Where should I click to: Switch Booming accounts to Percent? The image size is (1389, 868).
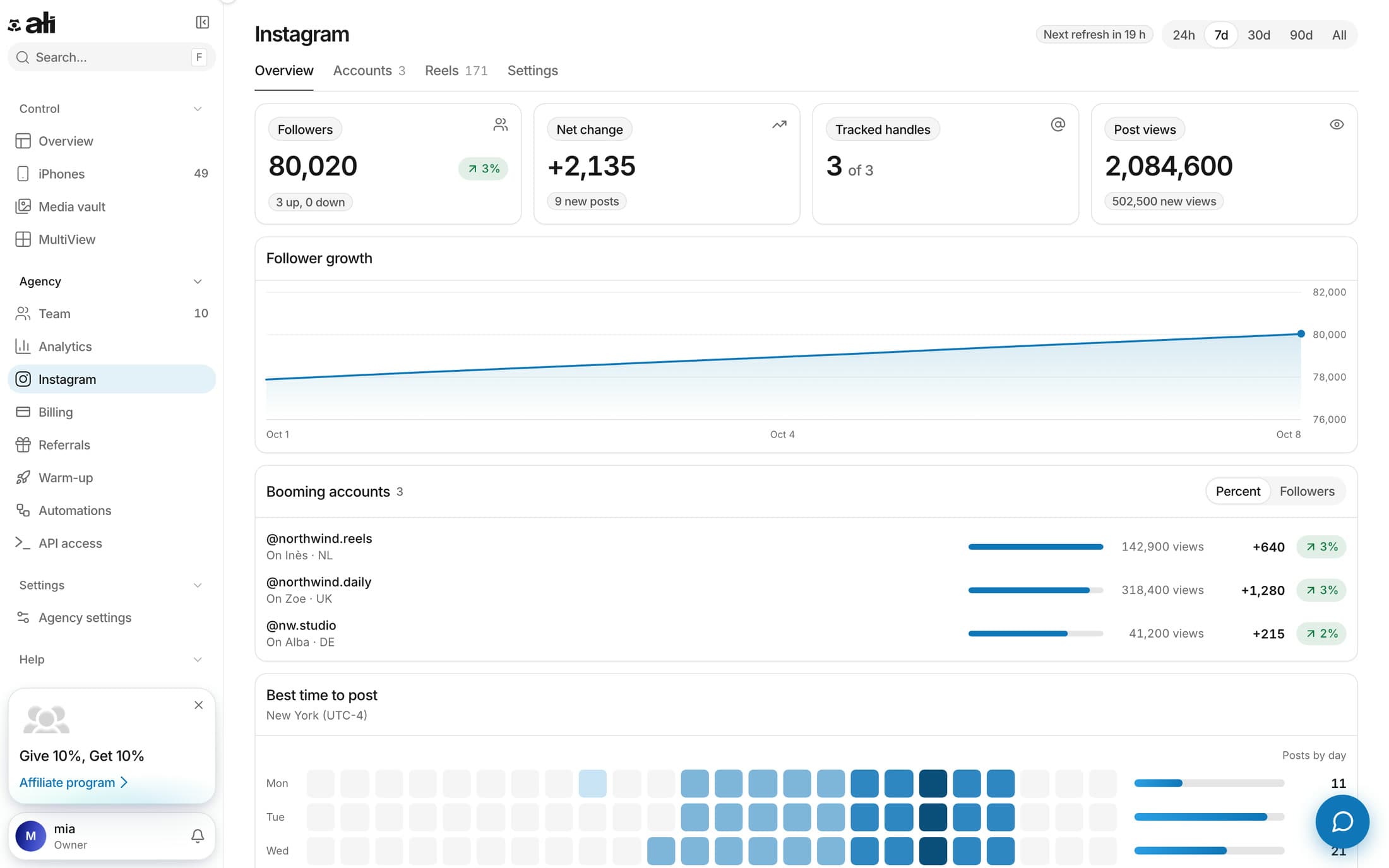(x=1237, y=492)
